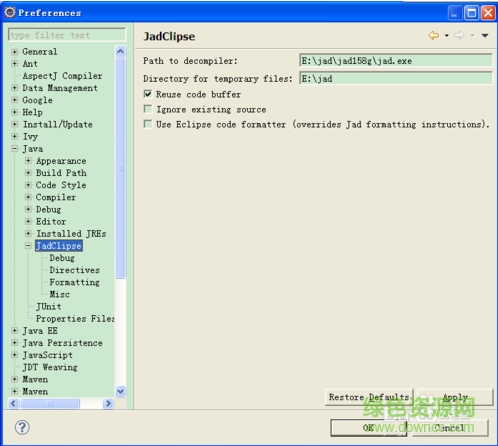Click the horizontal scroll right arrow
Image resolution: width=498 pixels, height=446 pixels.
click(x=108, y=403)
